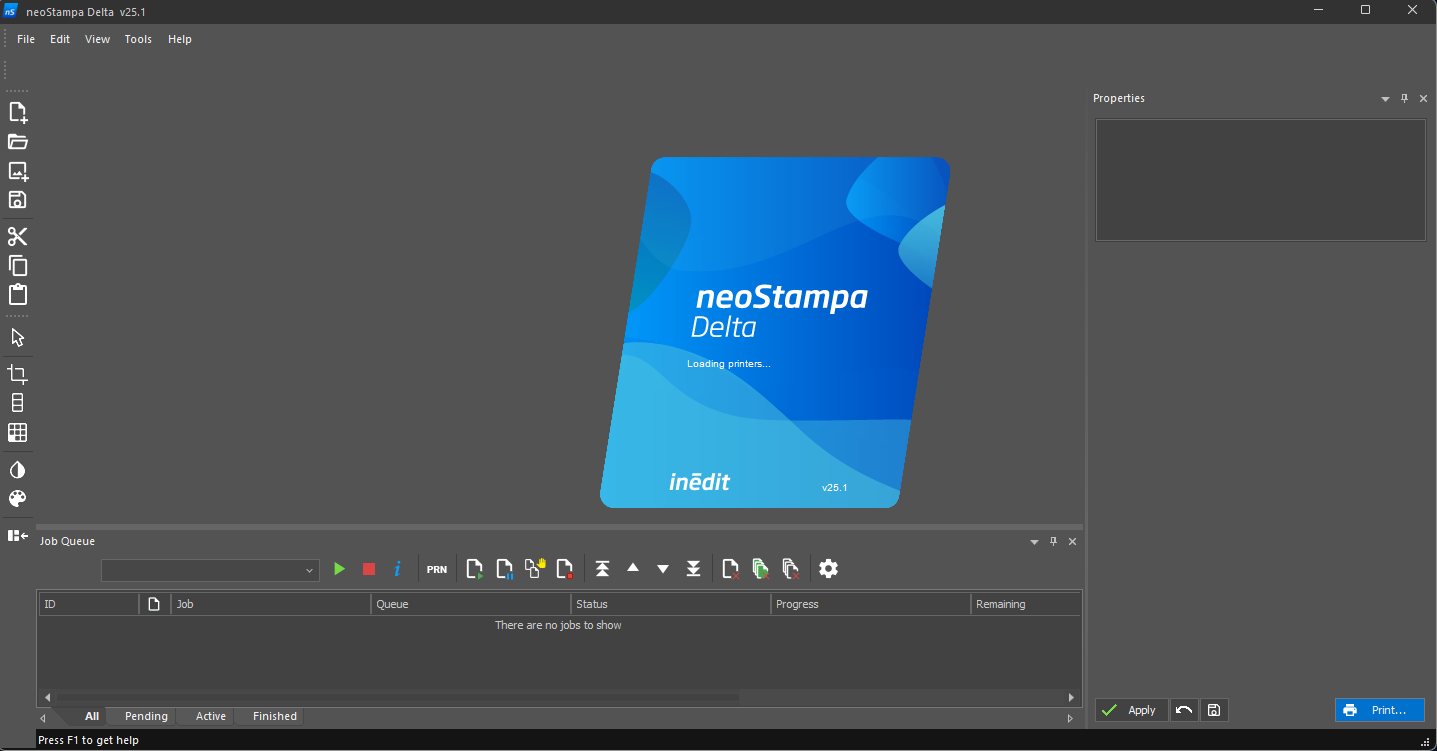Click the Print... button
Image resolution: width=1437 pixels, height=751 pixels.
tap(1379, 710)
